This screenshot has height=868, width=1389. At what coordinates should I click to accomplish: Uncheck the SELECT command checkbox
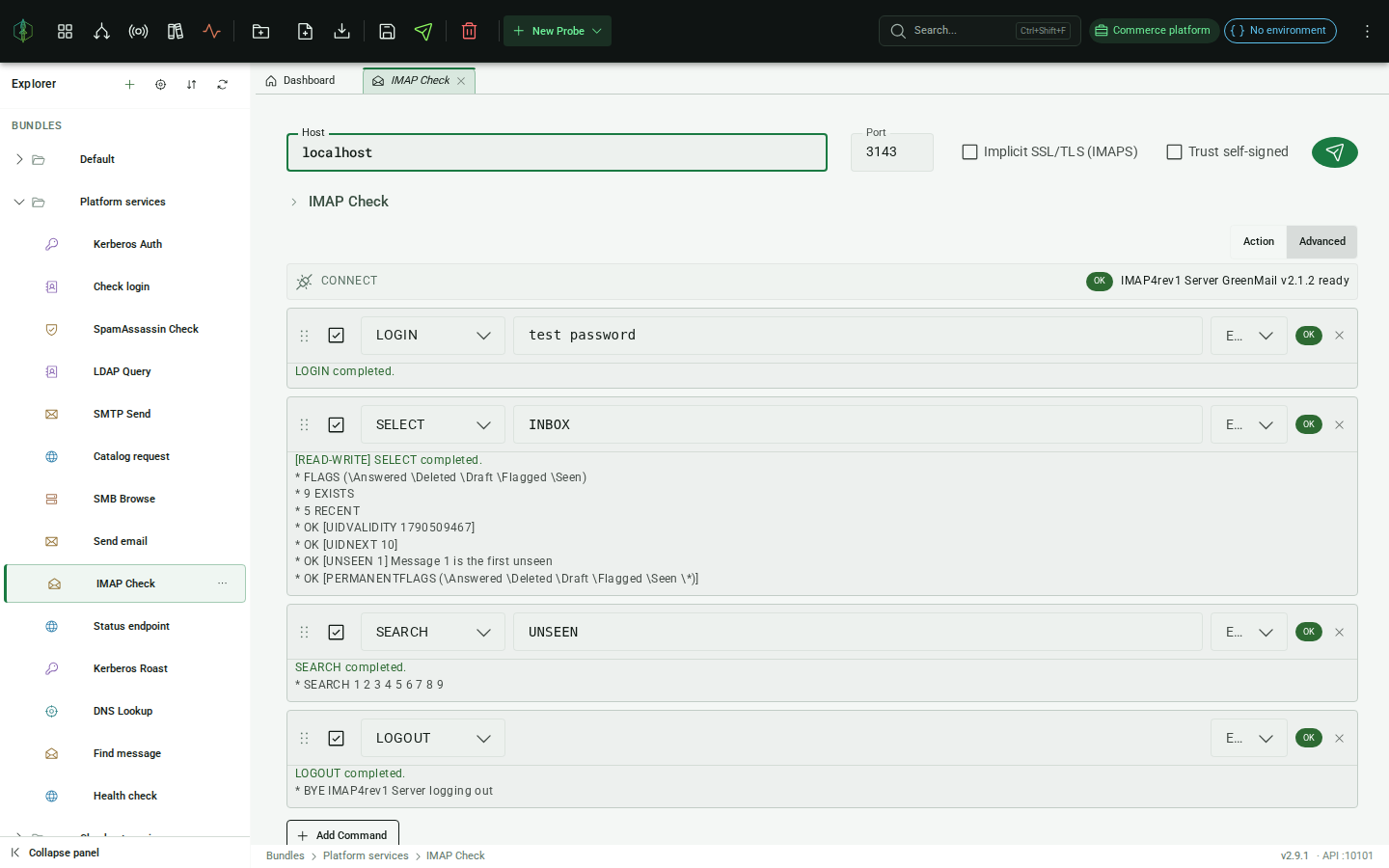(336, 425)
